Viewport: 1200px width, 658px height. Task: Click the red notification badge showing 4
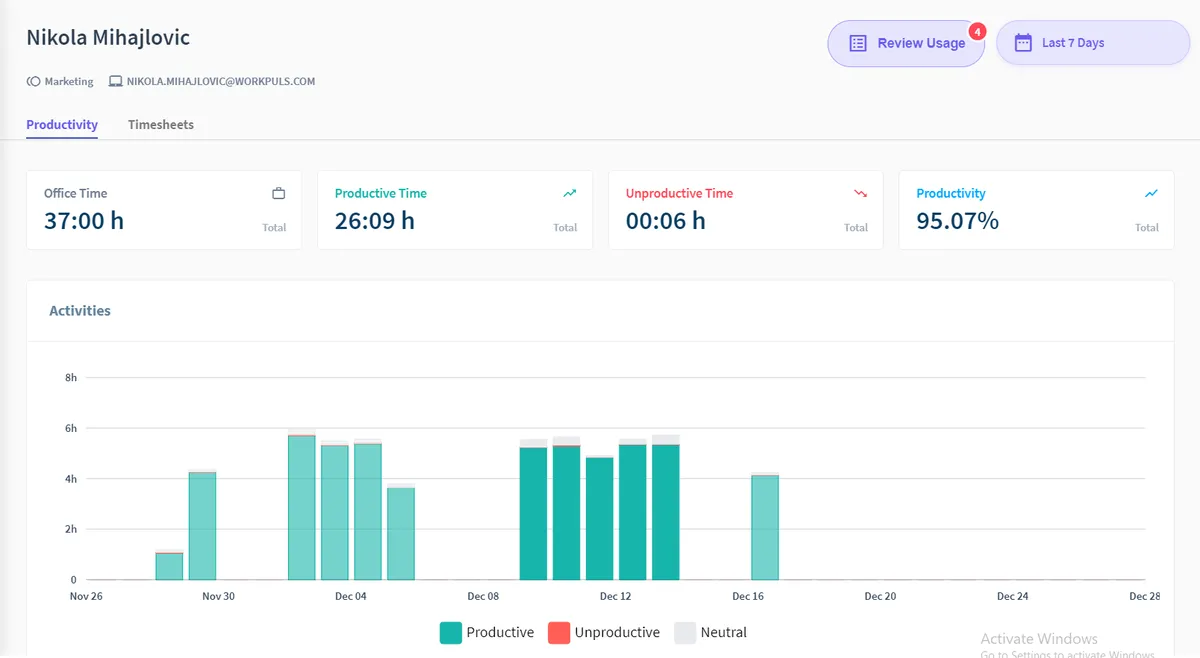pos(977,31)
